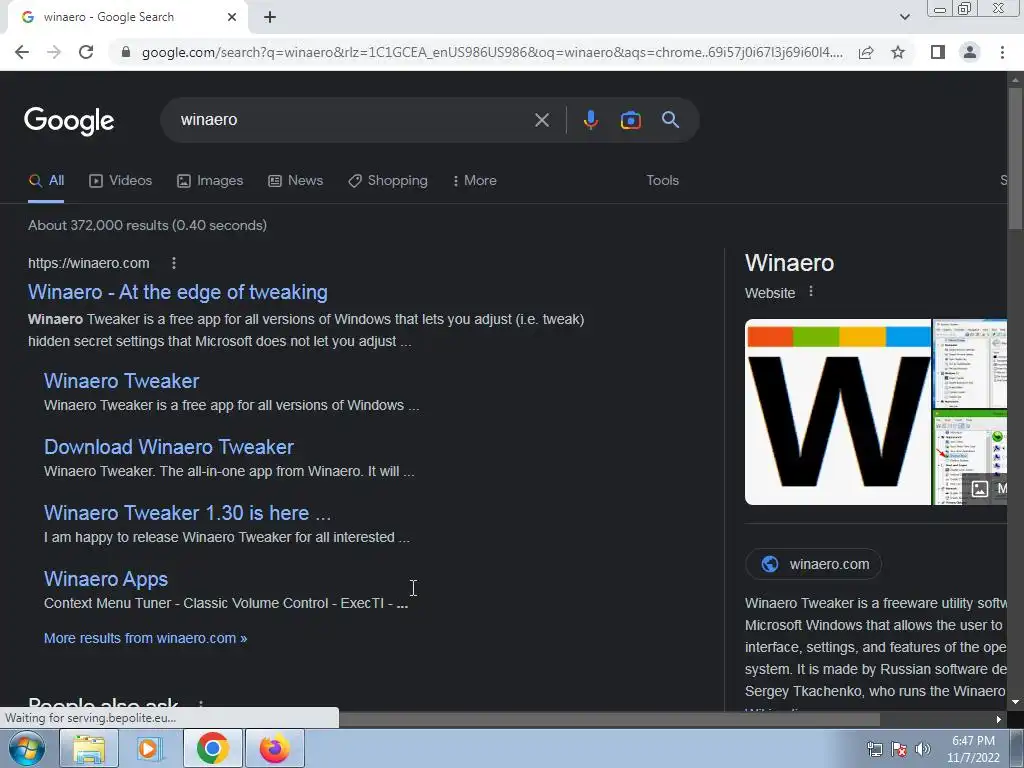Switch to the Images tab

(210, 181)
